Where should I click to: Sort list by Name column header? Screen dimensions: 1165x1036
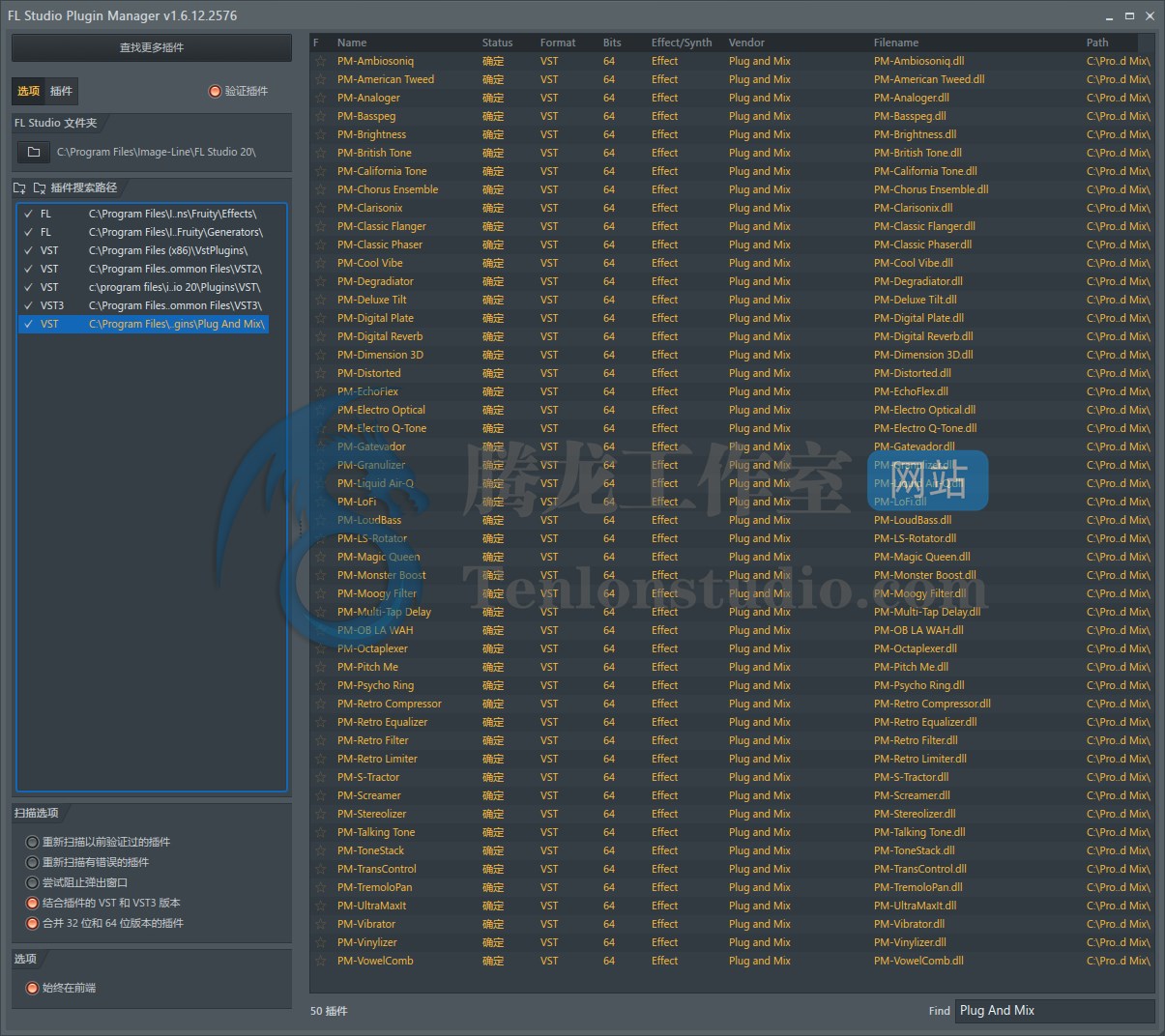pyautogui.click(x=352, y=43)
